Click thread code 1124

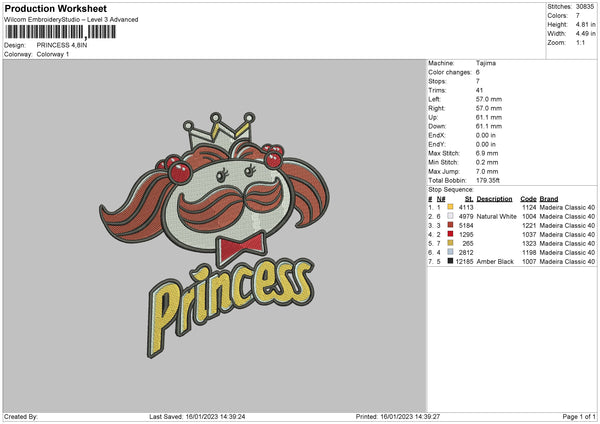(529, 207)
